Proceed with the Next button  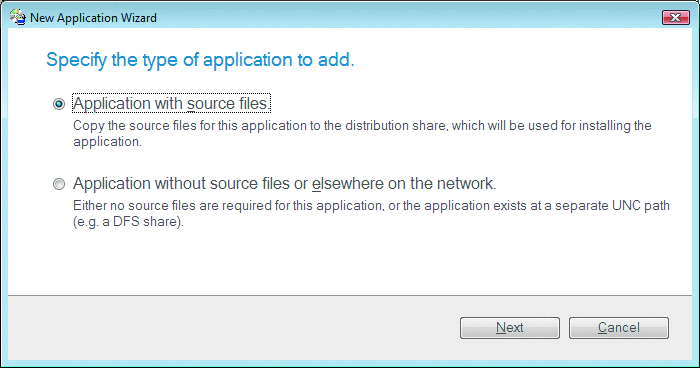(x=510, y=328)
